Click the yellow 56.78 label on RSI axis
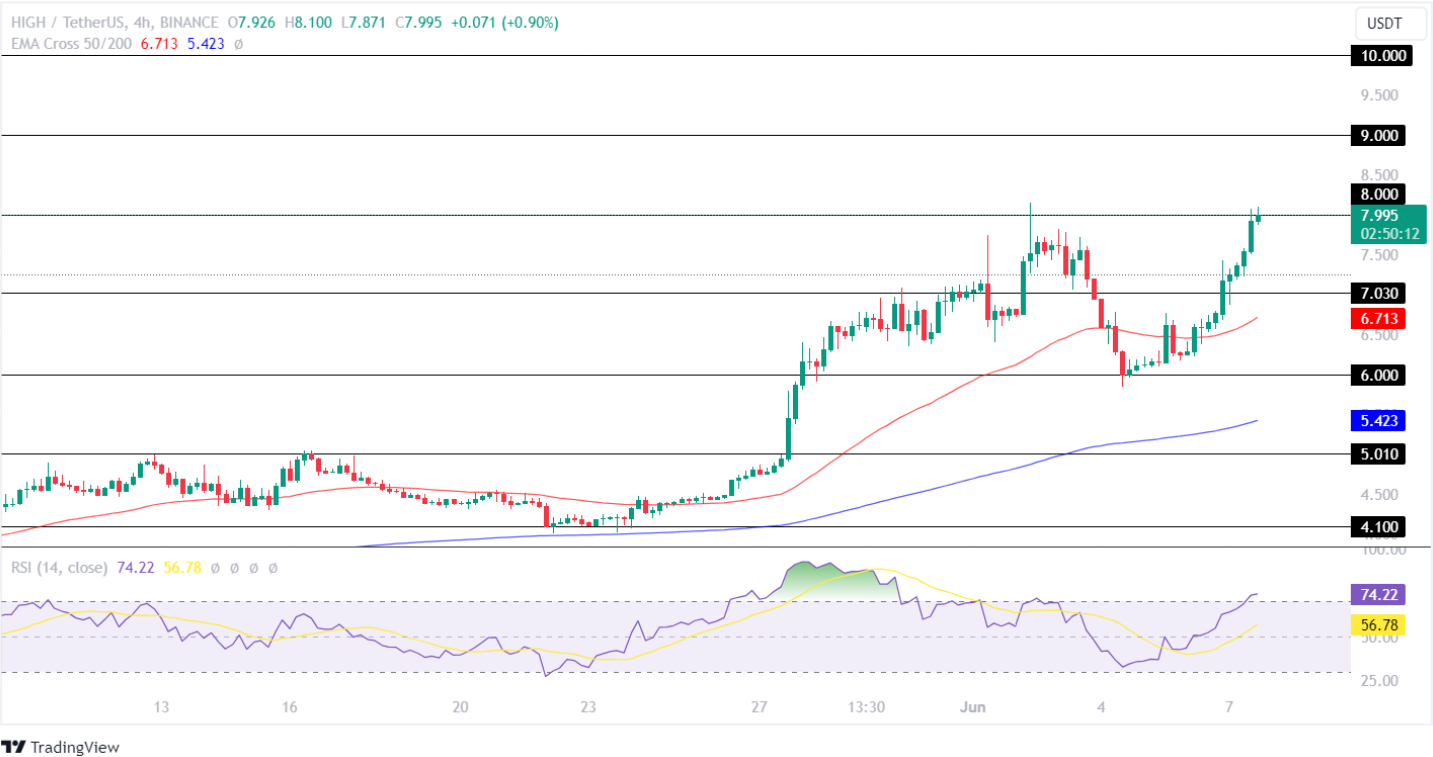The width and height of the screenshot is (1433, 757). [1378, 625]
